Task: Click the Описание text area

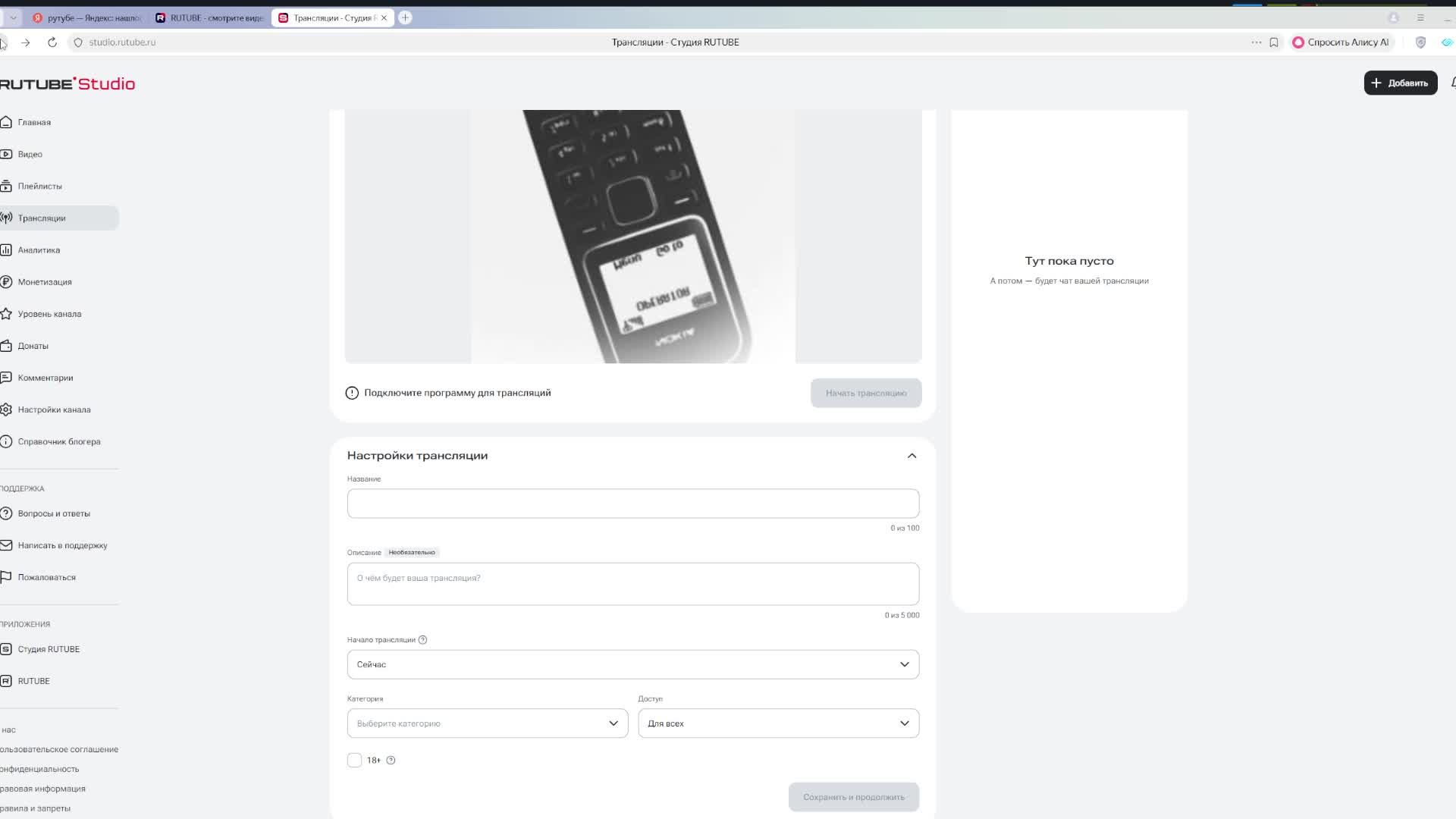Action: click(x=632, y=584)
